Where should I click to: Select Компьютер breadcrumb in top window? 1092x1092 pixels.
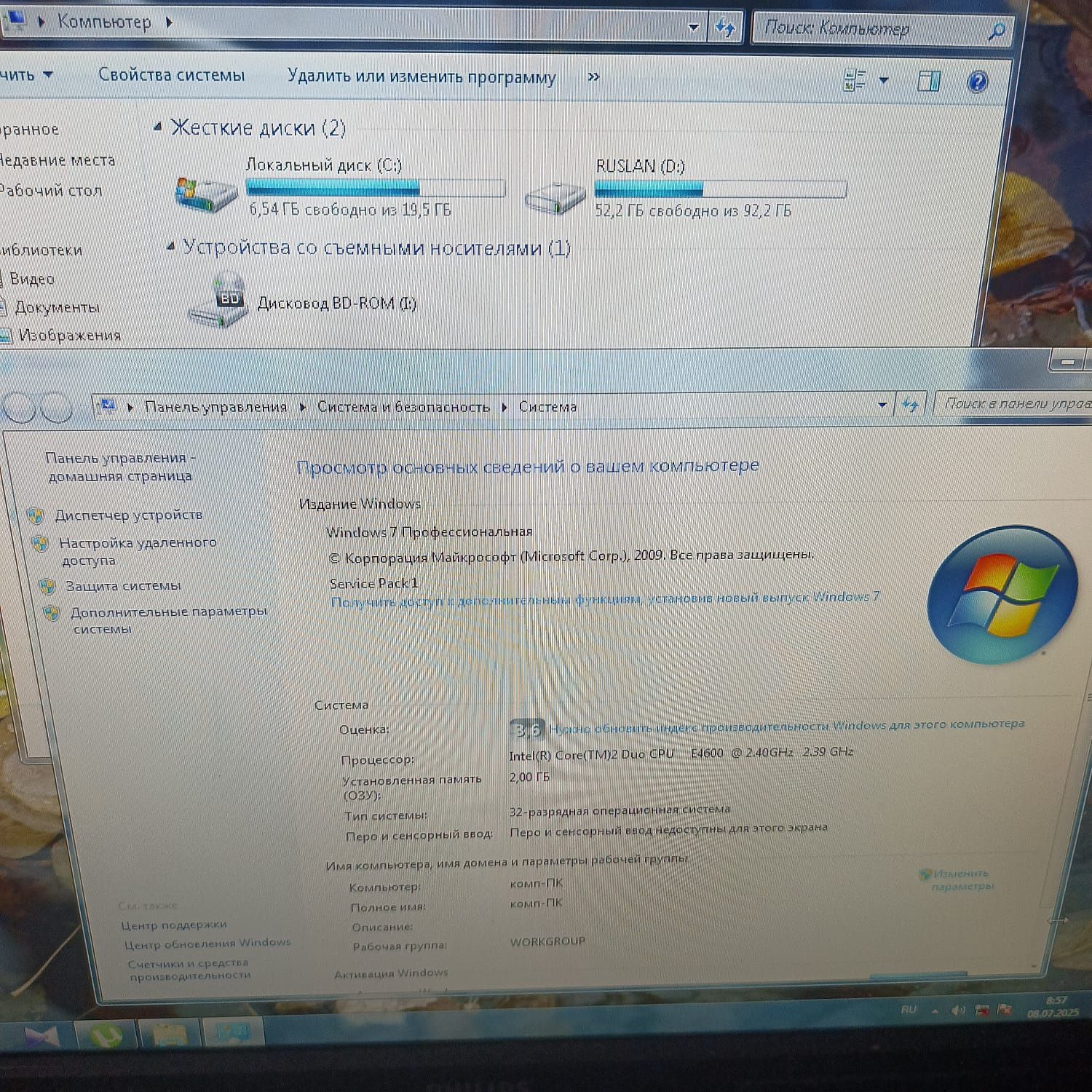pyautogui.click(x=104, y=22)
